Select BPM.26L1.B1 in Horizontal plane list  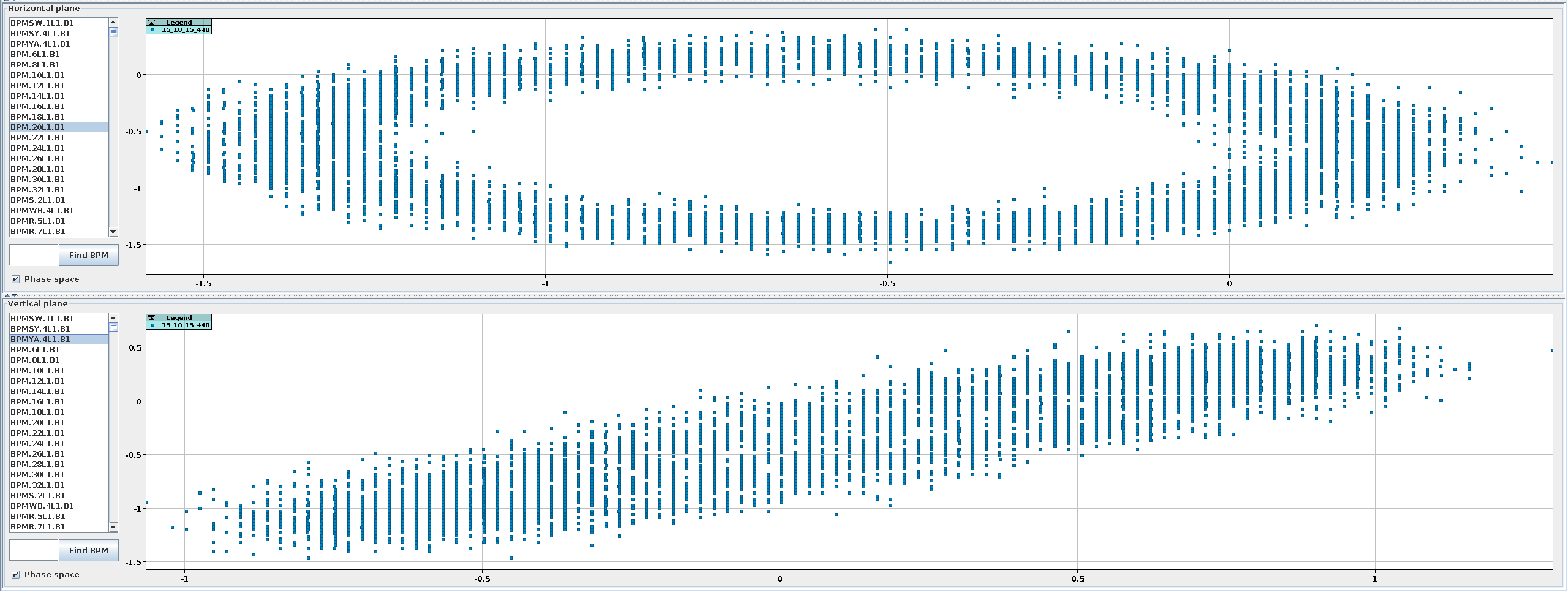pos(59,158)
